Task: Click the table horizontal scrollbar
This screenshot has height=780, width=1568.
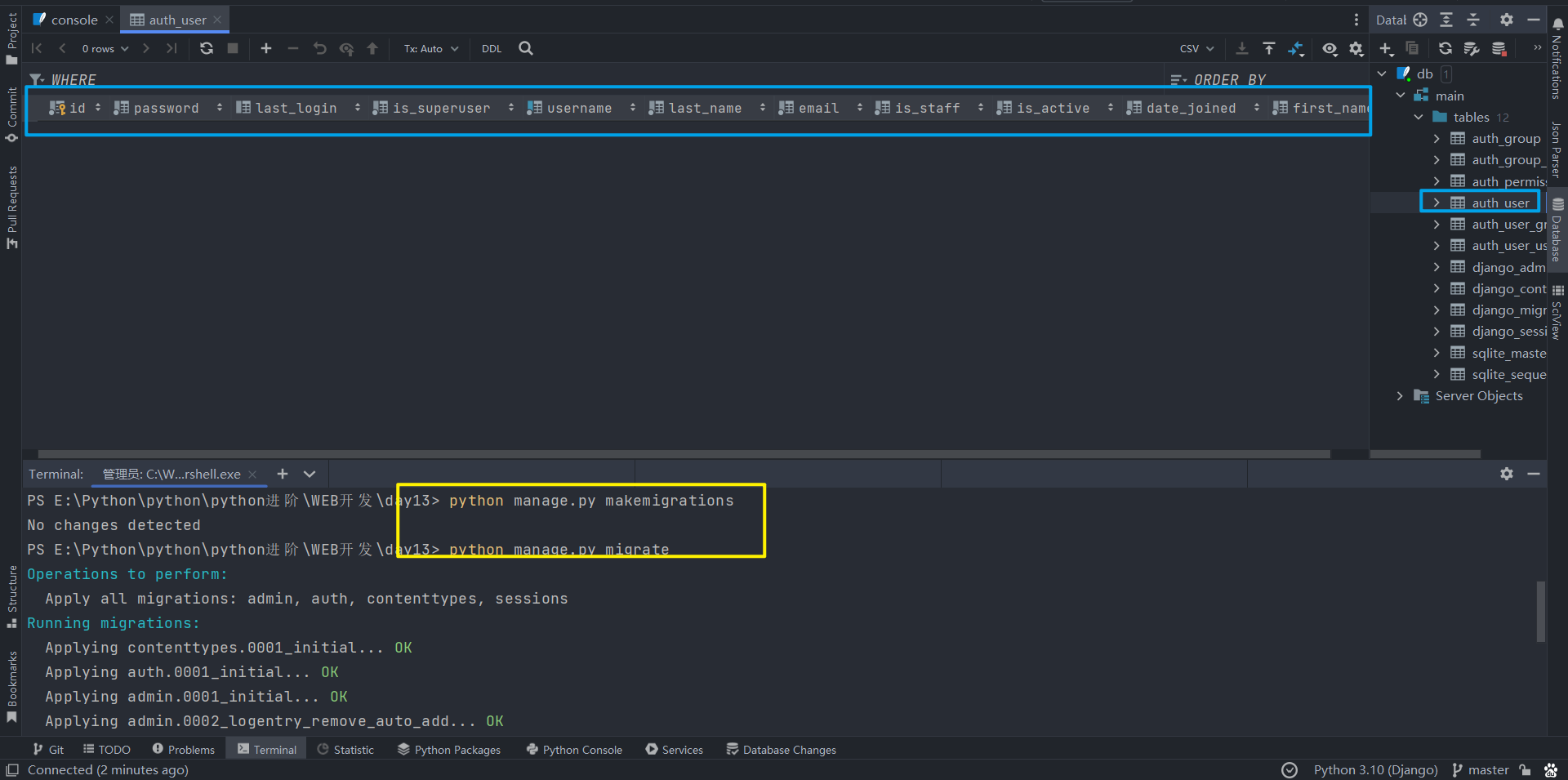Action: click(x=684, y=453)
